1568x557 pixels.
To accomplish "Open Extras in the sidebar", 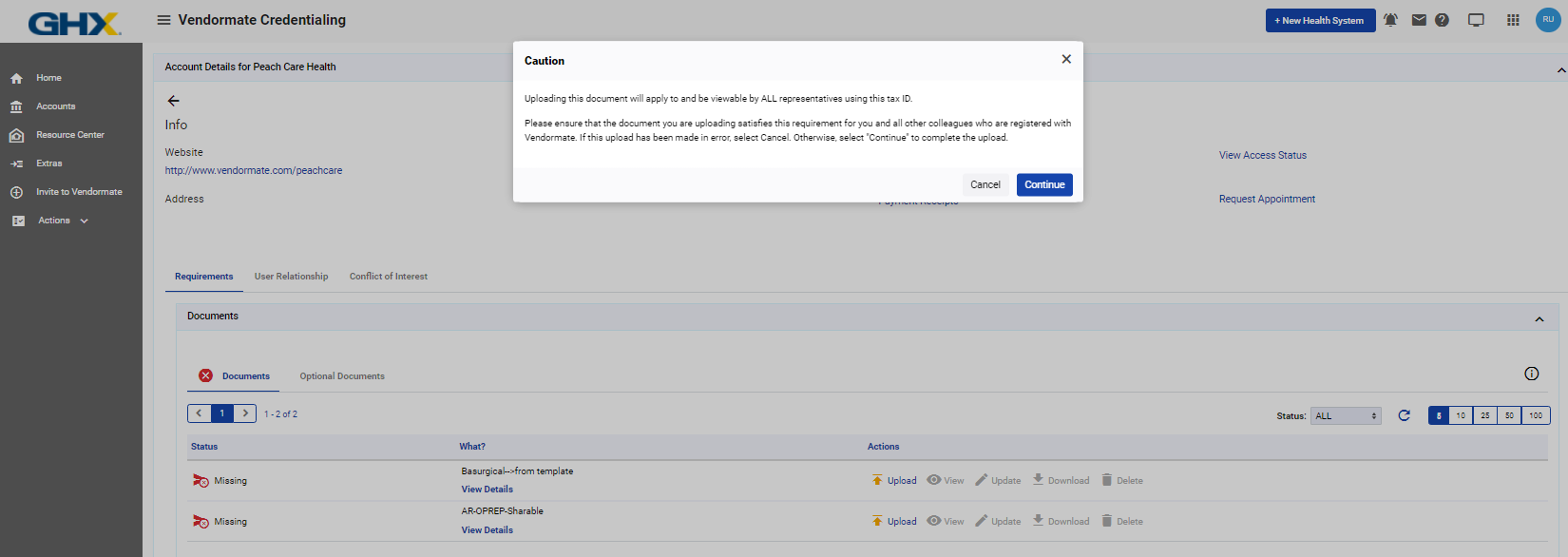I will click(48, 163).
